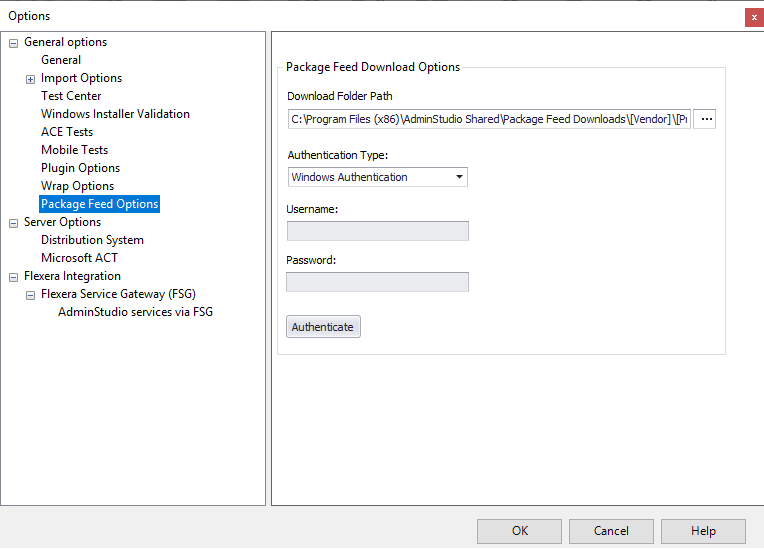Collapse the Flexera Integration tree node

coord(13,277)
